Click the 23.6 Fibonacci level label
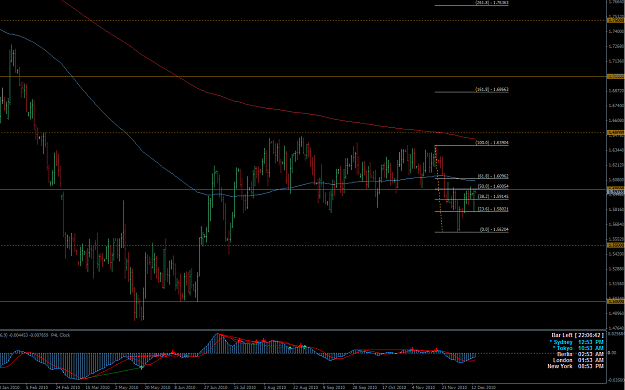The height and width of the screenshot is (390, 625). 493,209
